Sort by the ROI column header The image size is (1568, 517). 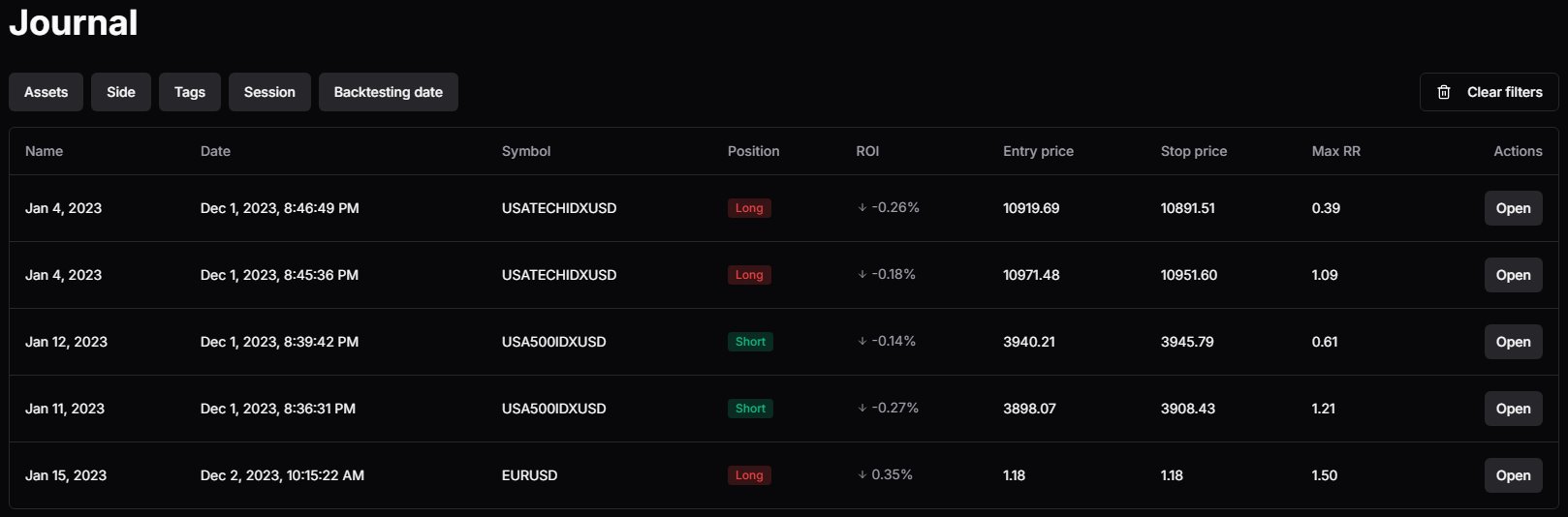point(868,151)
